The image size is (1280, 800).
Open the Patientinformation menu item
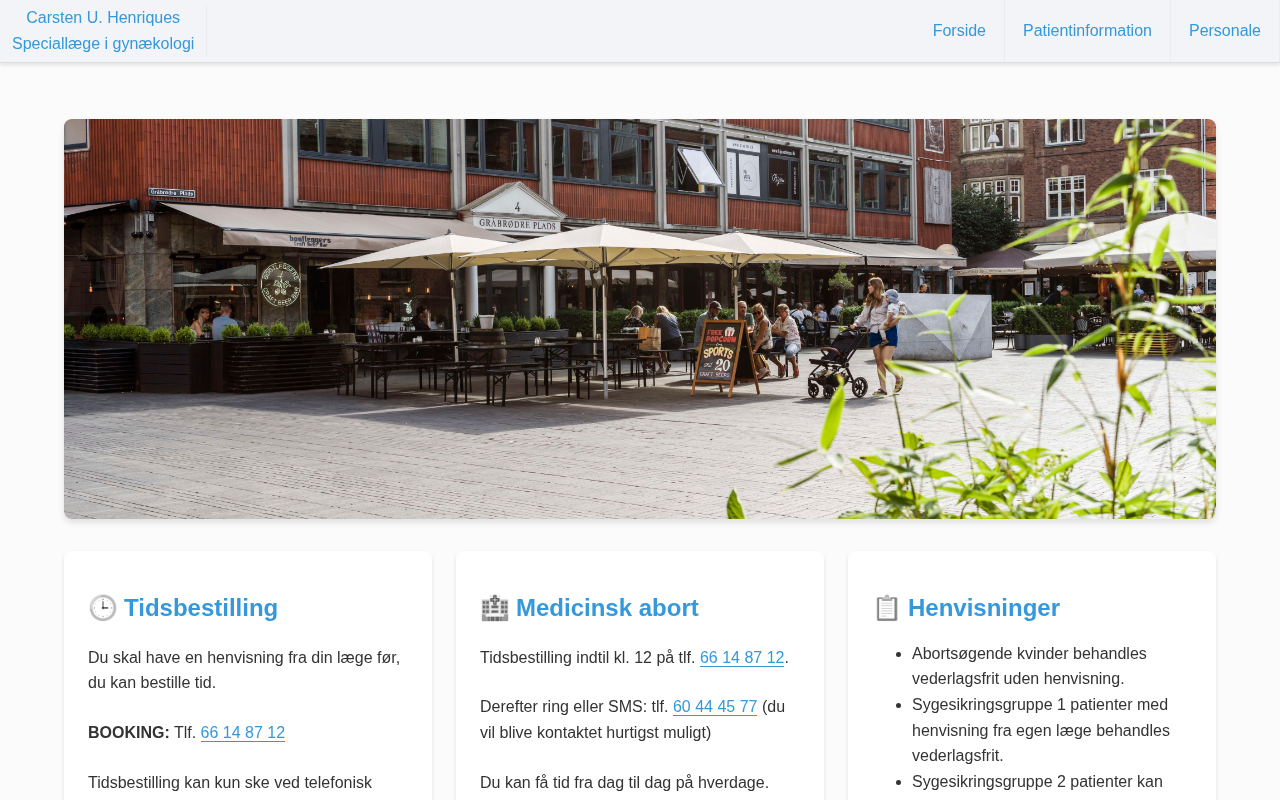pyautogui.click(x=1087, y=31)
